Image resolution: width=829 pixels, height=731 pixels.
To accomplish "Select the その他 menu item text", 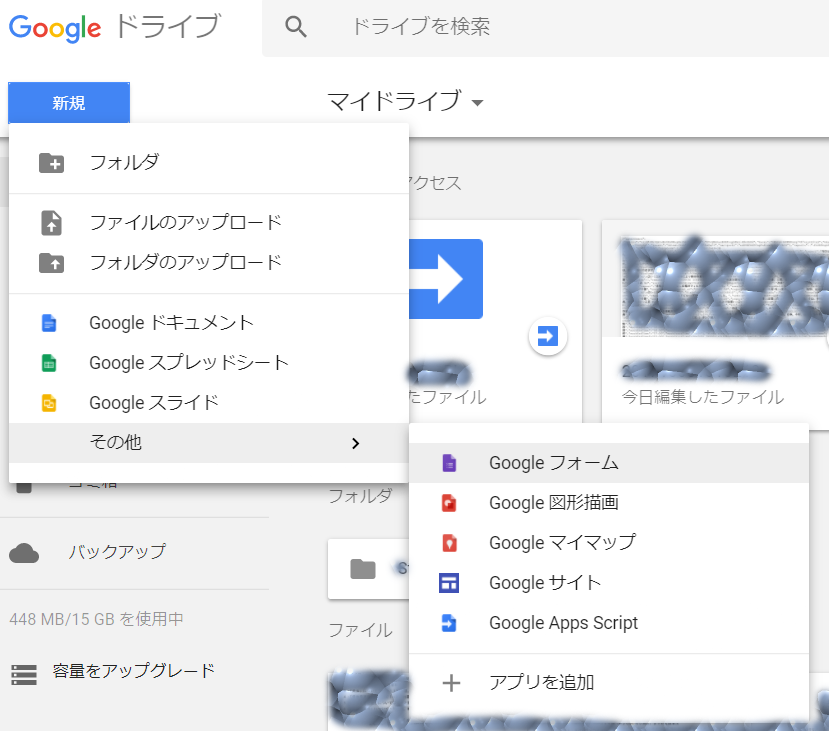I will click(116, 442).
